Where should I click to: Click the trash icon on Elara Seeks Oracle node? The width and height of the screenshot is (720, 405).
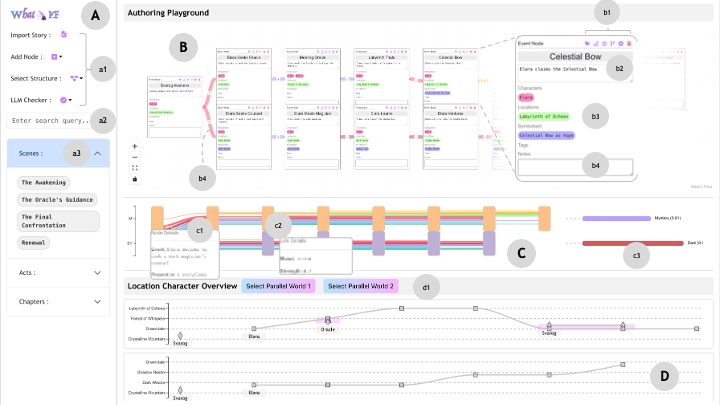point(268,51)
